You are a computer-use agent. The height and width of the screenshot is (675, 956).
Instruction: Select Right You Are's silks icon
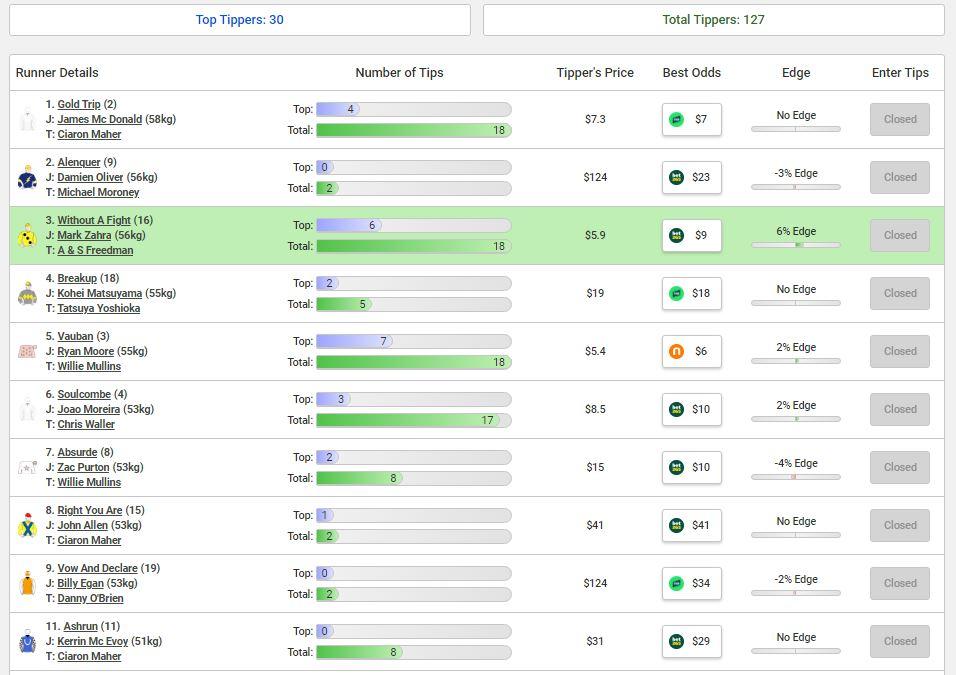pos(27,525)
